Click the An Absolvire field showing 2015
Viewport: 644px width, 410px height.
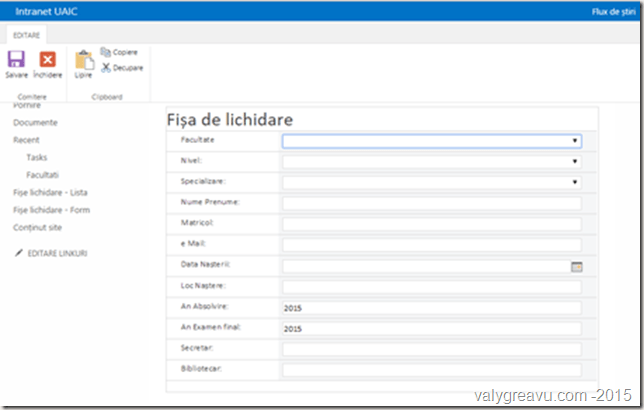431,308
